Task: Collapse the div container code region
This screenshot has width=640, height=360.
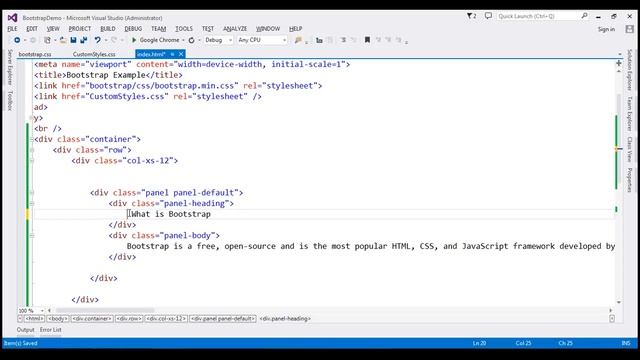Action: 32,139
